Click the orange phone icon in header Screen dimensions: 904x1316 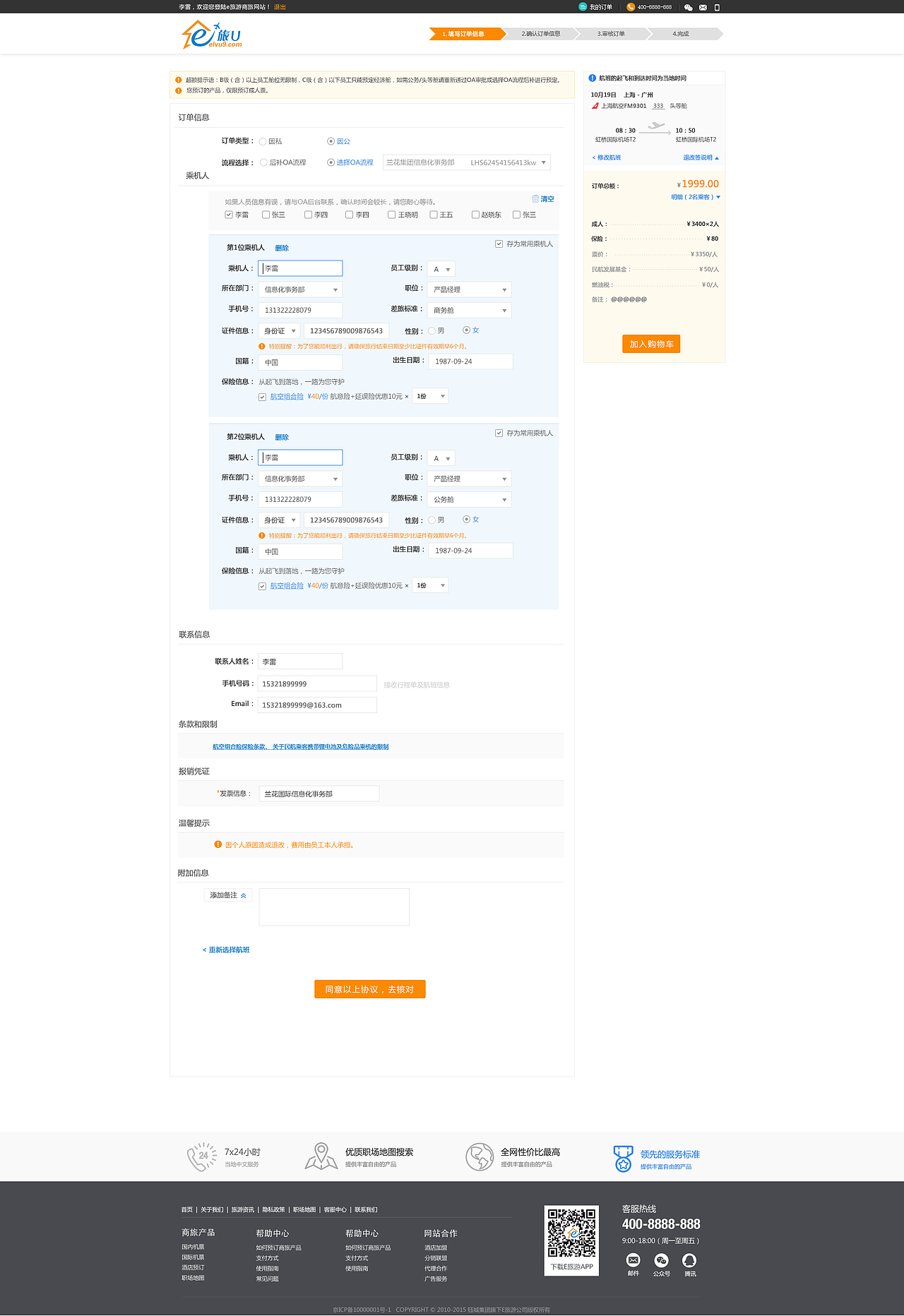pos(631,7)
